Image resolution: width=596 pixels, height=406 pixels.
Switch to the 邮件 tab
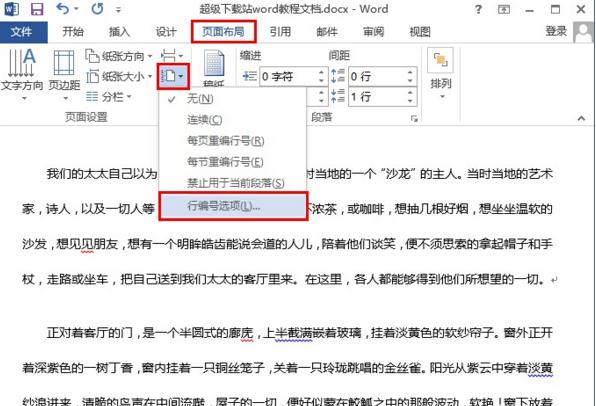pyautogui.click(x=327, y=32)
